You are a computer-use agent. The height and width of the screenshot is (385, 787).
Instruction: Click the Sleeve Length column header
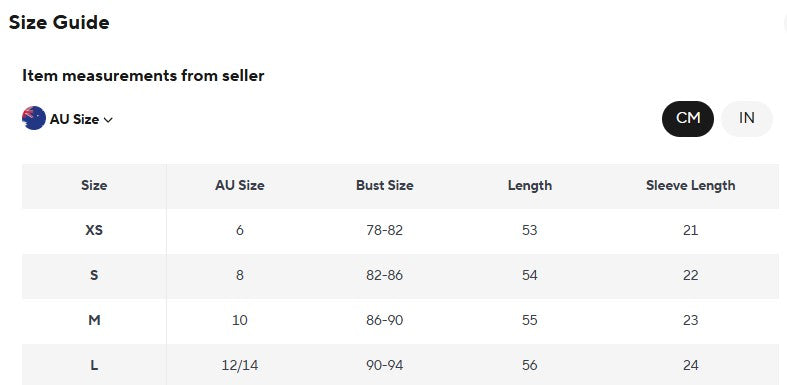coord(690,186)
